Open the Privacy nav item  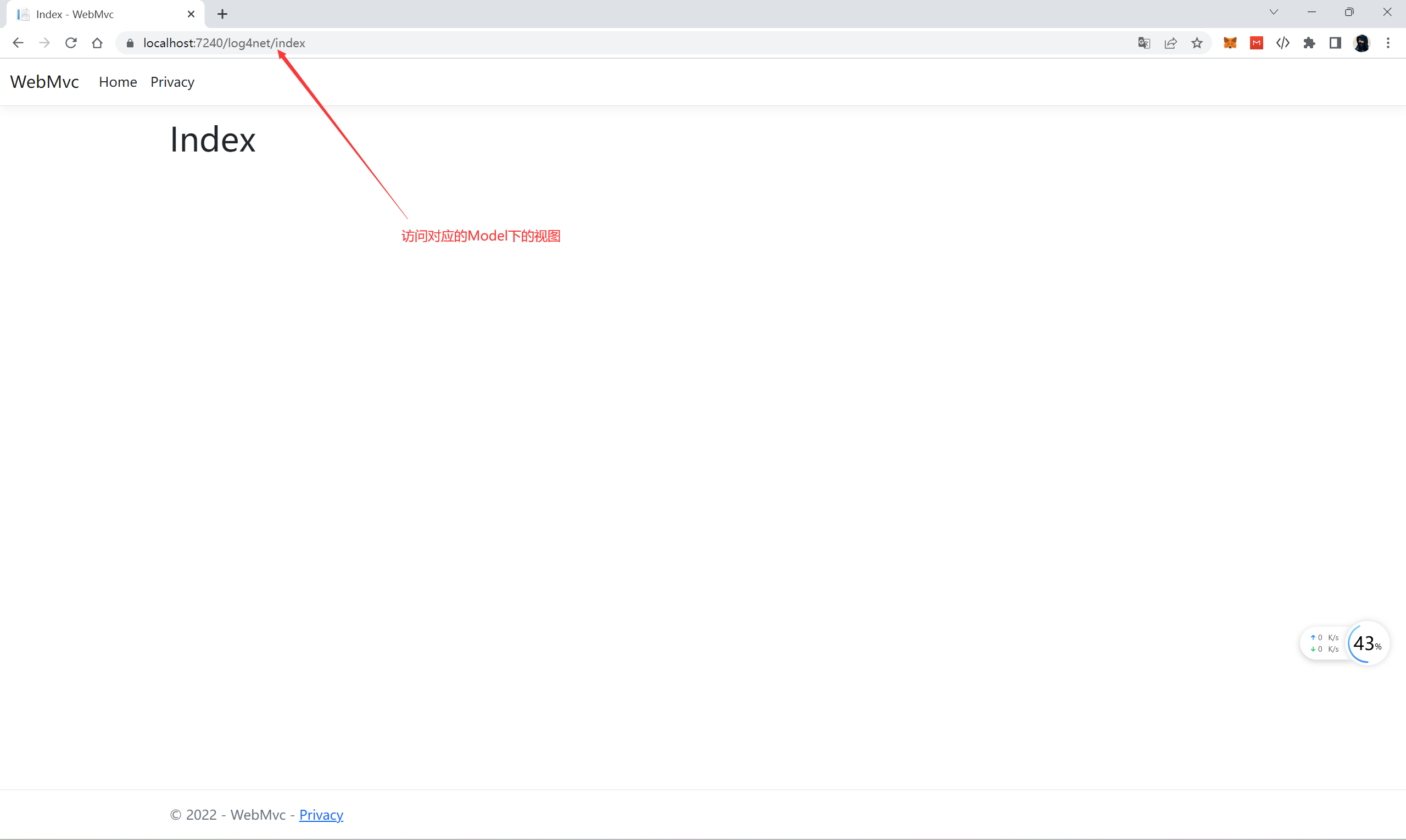[x=172, y=82]
